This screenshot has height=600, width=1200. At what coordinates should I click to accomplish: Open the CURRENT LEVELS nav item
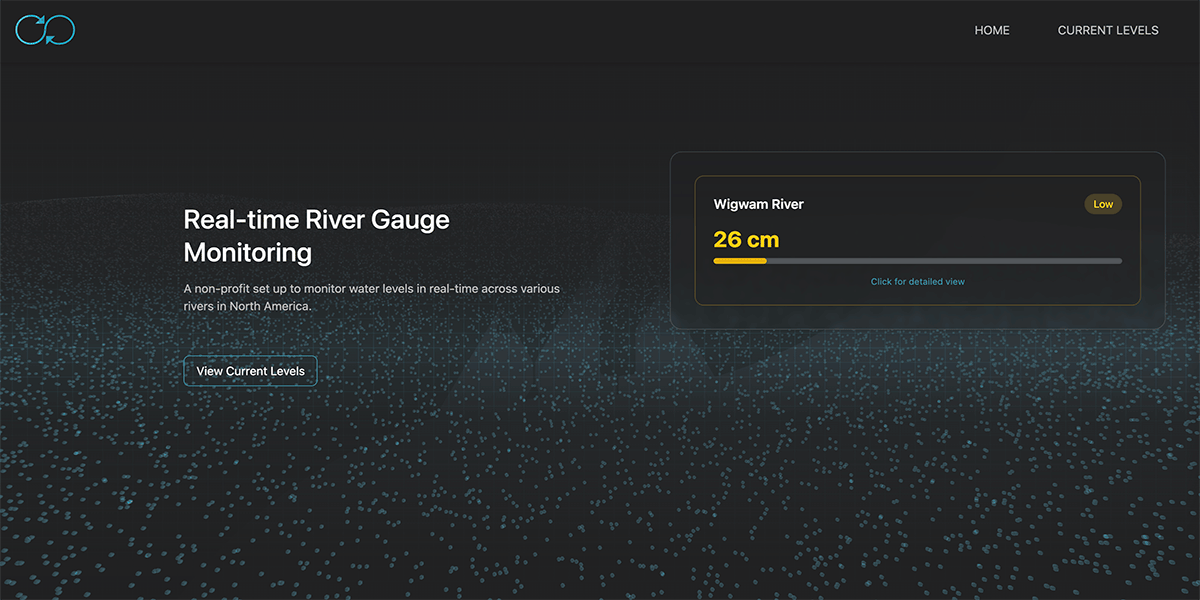(1108, 30)
